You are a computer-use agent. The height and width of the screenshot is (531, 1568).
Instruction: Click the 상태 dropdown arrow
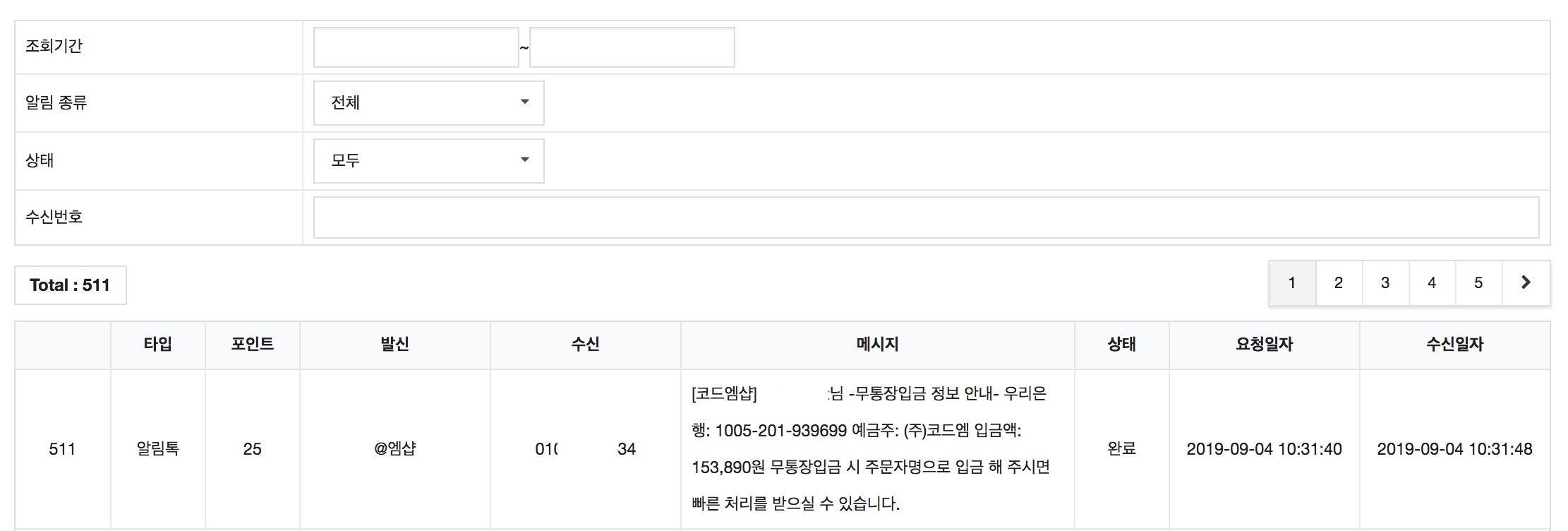coord(525,160)
